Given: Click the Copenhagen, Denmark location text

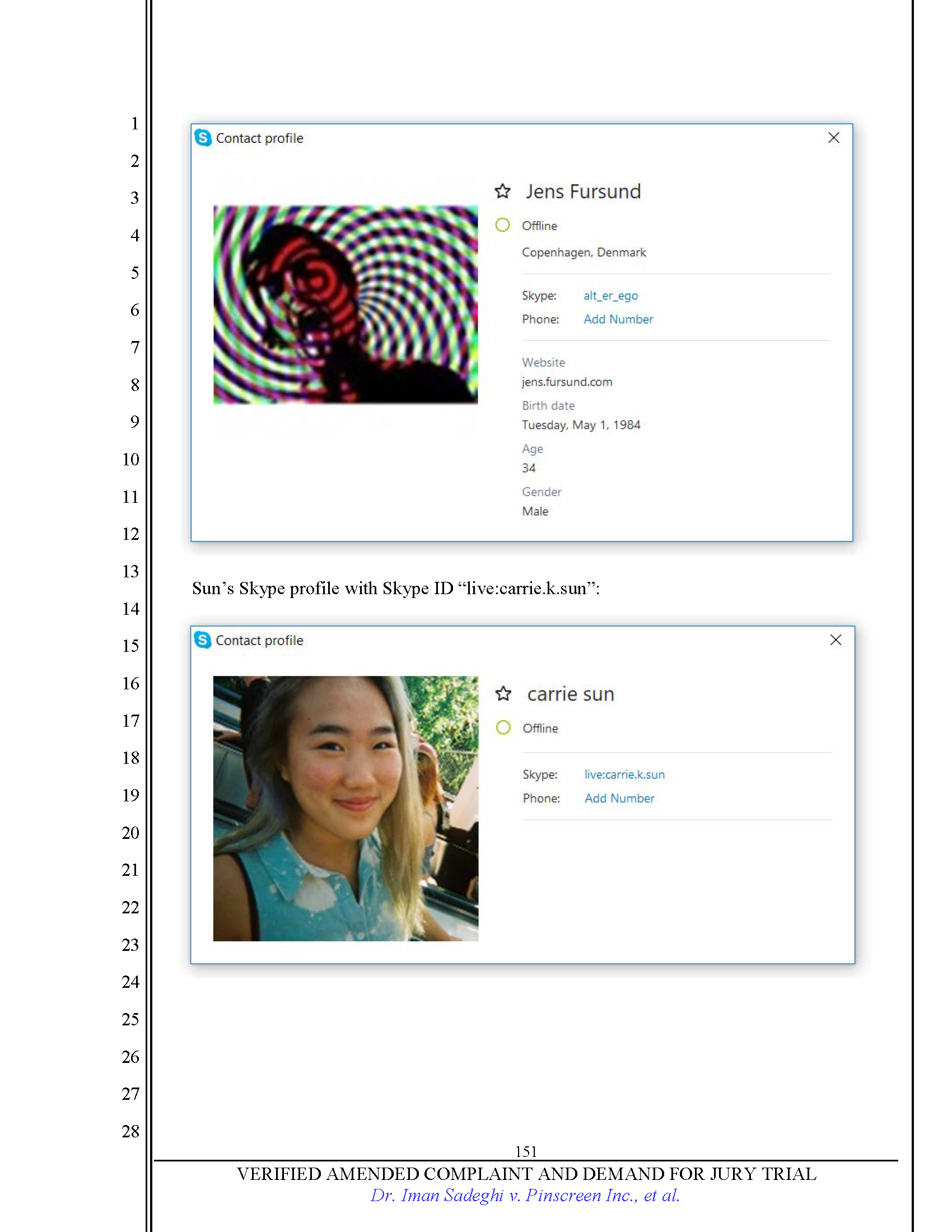Looking at the screenshot, I should point(583,252).
